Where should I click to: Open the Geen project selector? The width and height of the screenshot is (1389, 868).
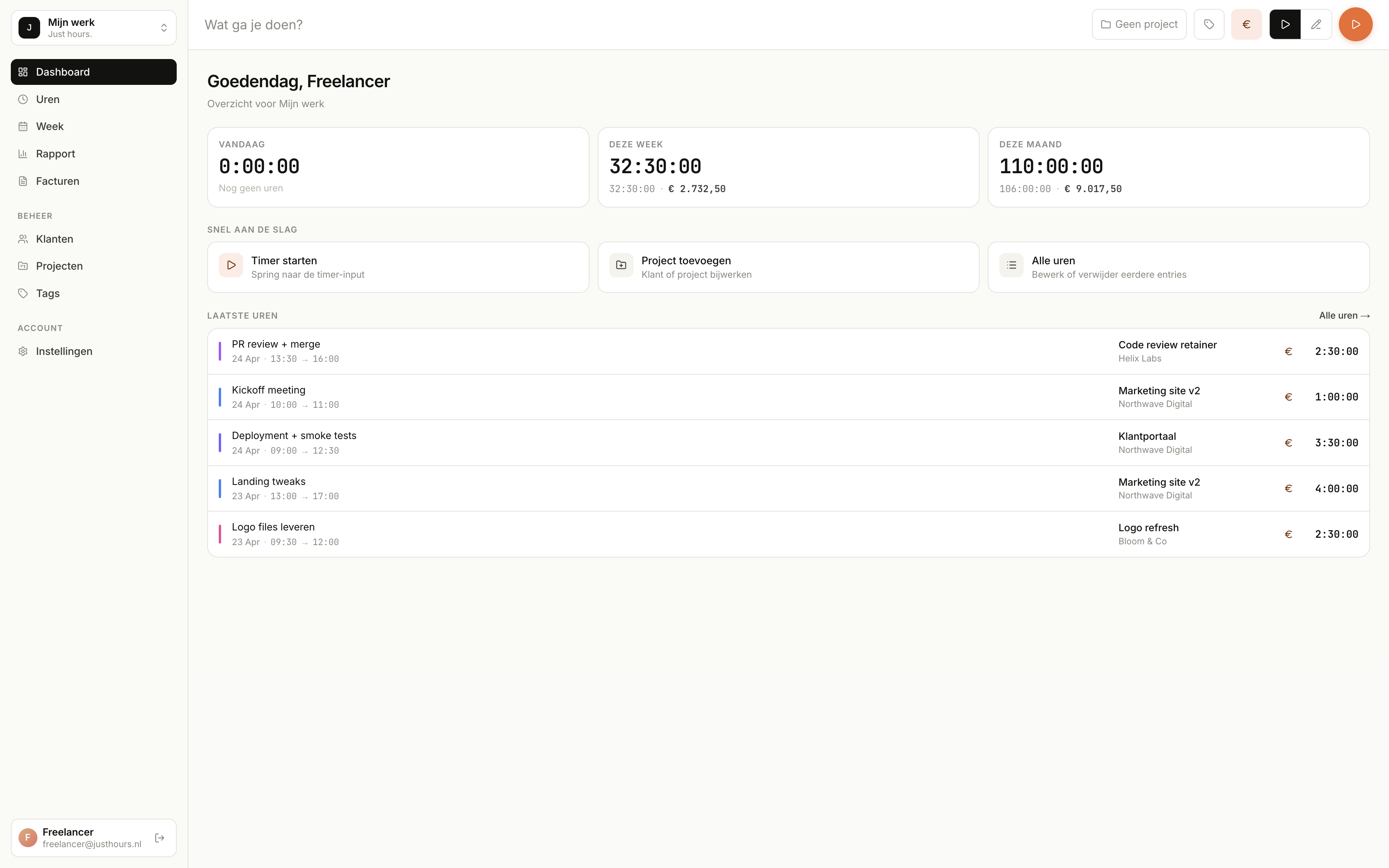(x=1139, y=24)
